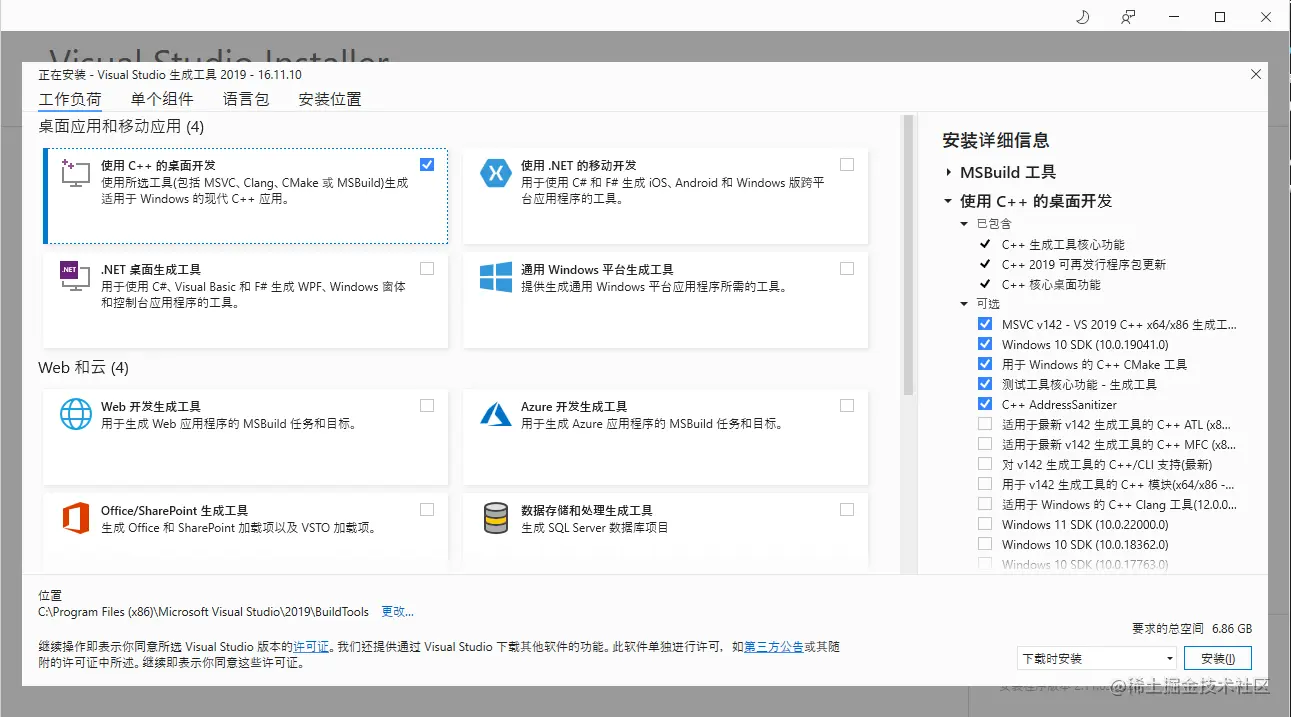Click the Web 开发生成工具 globe icon
Viewport: 1291px width, 717px height.
pyautogui.click(x=76, y=414)
